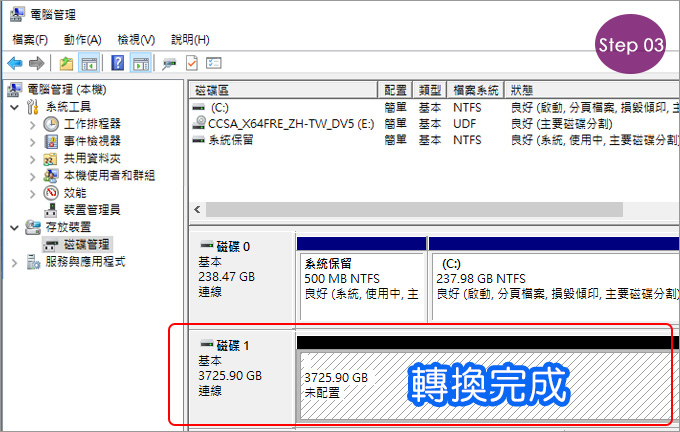Screen dimensions: 680x432
Task: Click the 裝置管理員 device icon
Action: point(51,210)
